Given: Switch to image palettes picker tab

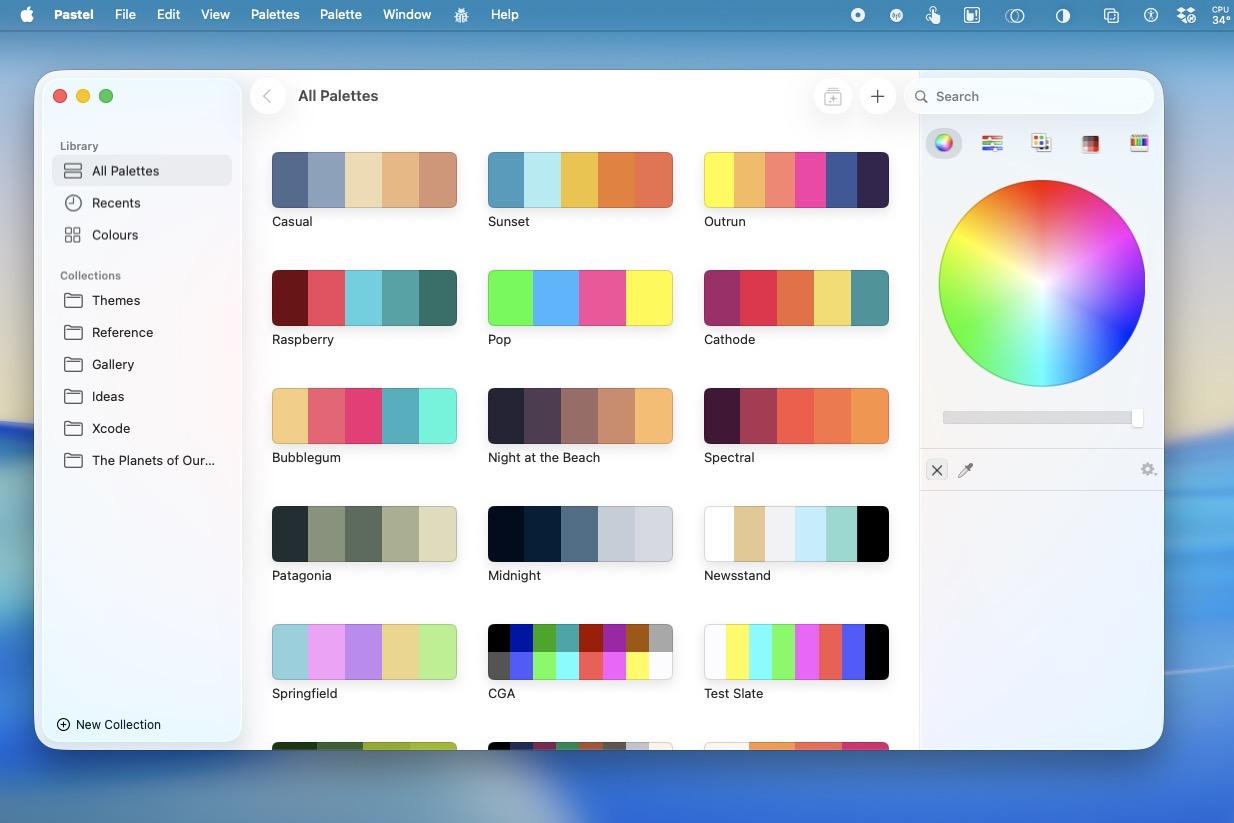Looking at the screenshot, I should [x=1090, y=143].
